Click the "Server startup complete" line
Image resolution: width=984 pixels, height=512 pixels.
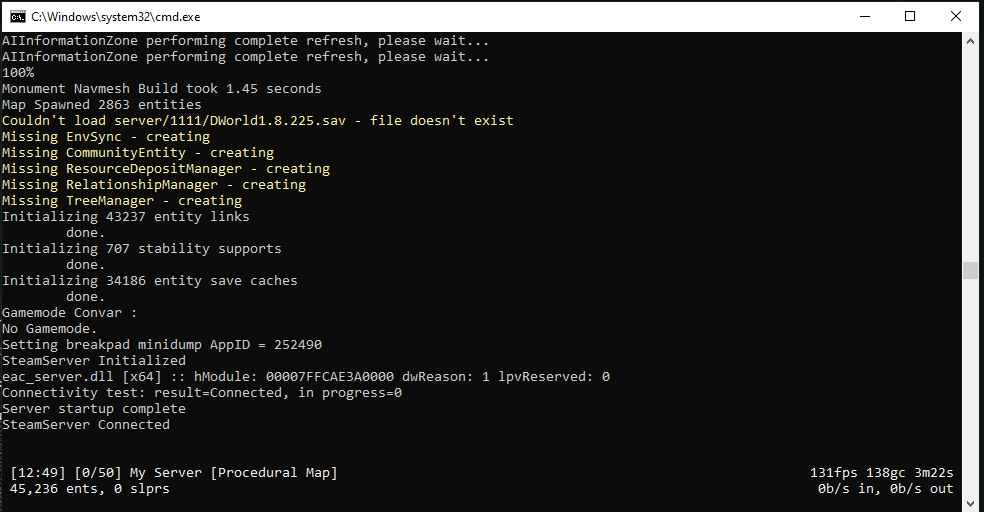(x=86, y=409)
